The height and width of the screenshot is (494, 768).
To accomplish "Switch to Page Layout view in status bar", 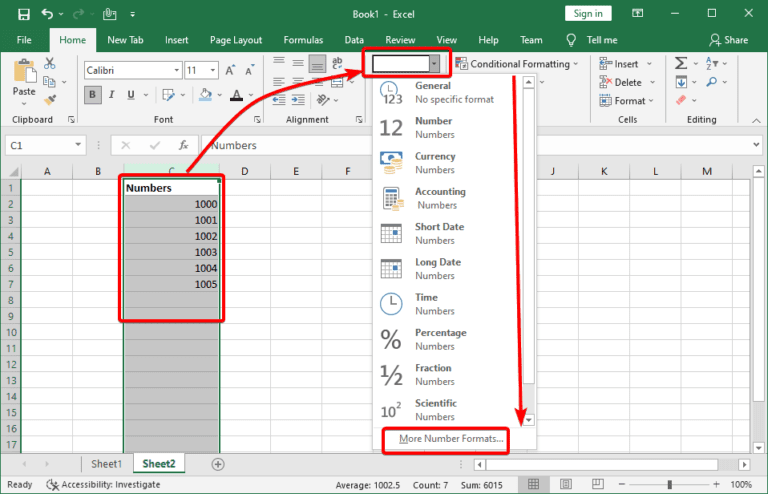I will [x=566, y=484].
